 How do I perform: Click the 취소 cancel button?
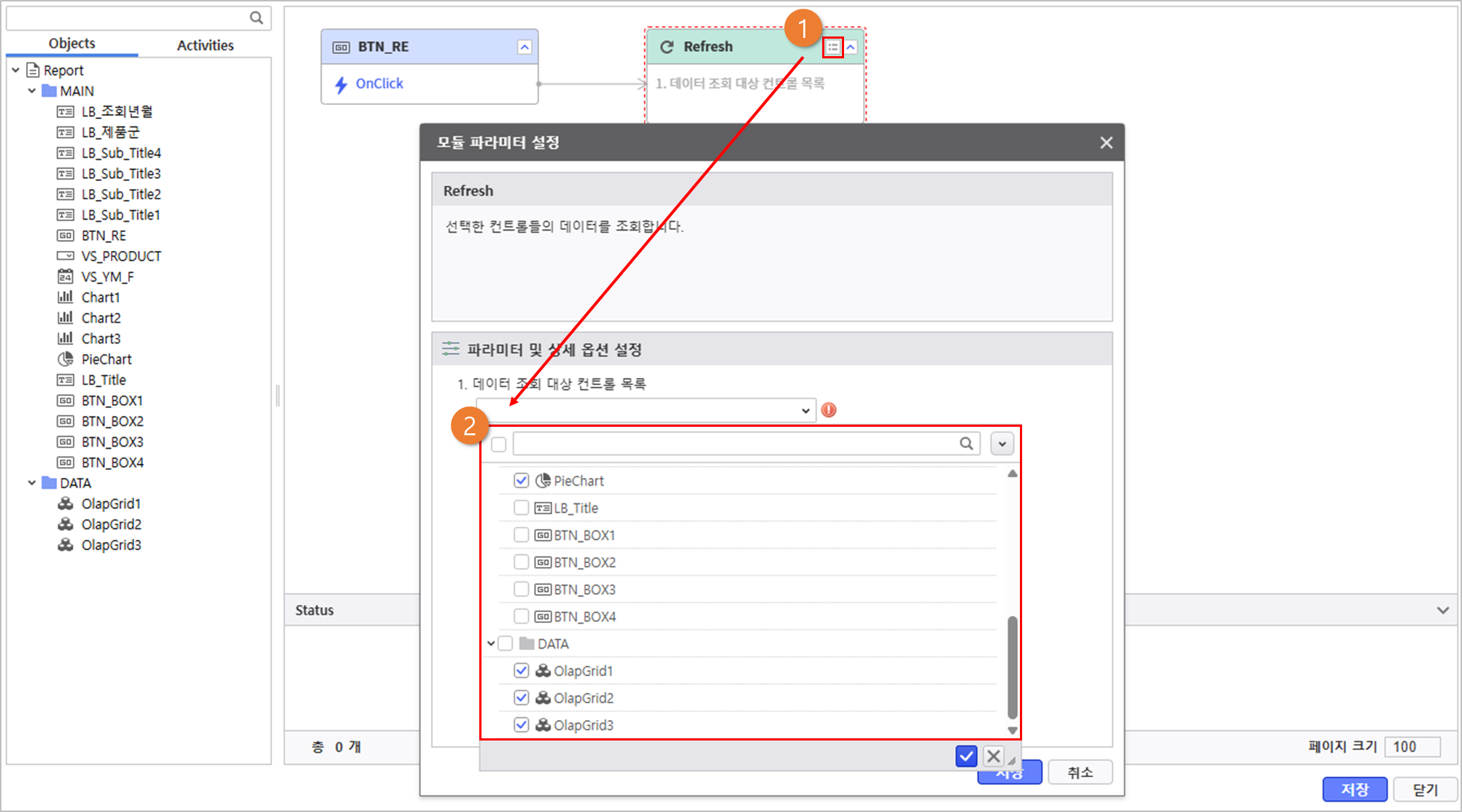point(1080,773)
